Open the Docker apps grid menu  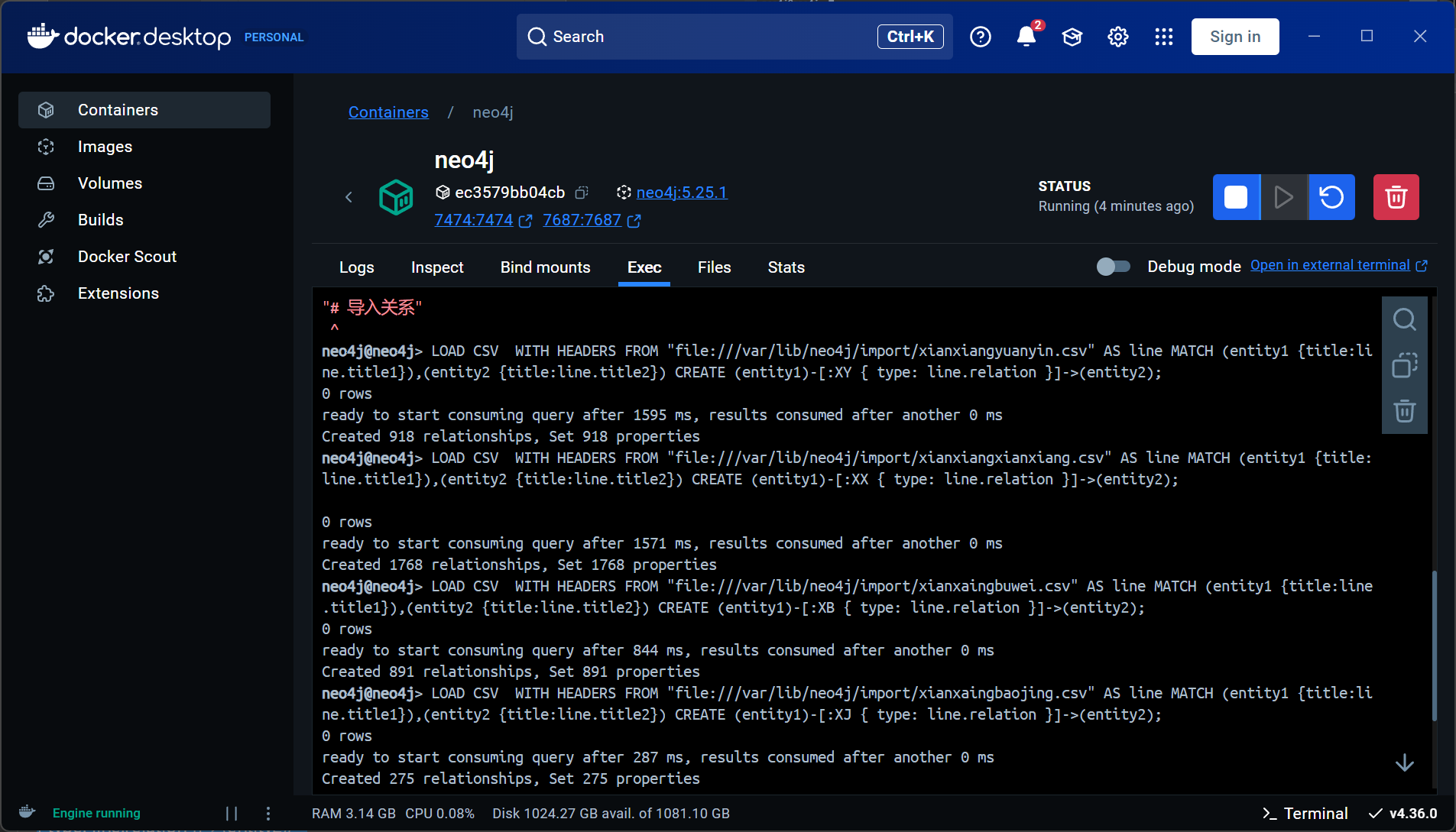pyautogui.click(x=1164, y=37)
